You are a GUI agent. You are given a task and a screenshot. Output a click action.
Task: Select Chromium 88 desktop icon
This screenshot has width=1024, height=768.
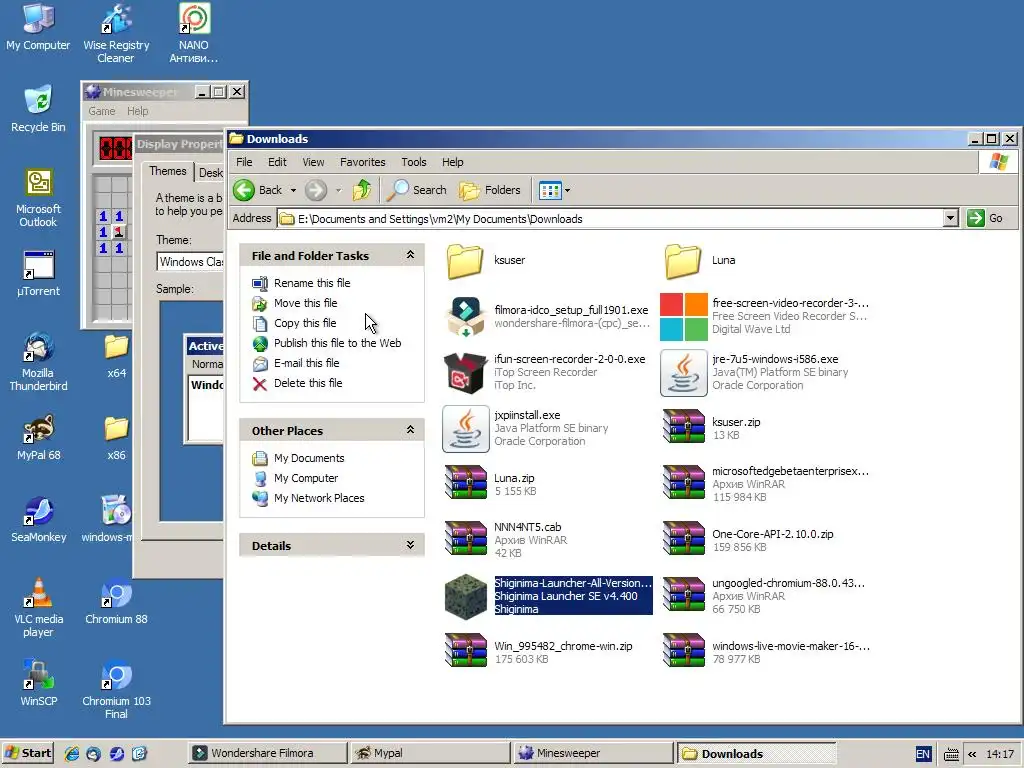[116, 601]
